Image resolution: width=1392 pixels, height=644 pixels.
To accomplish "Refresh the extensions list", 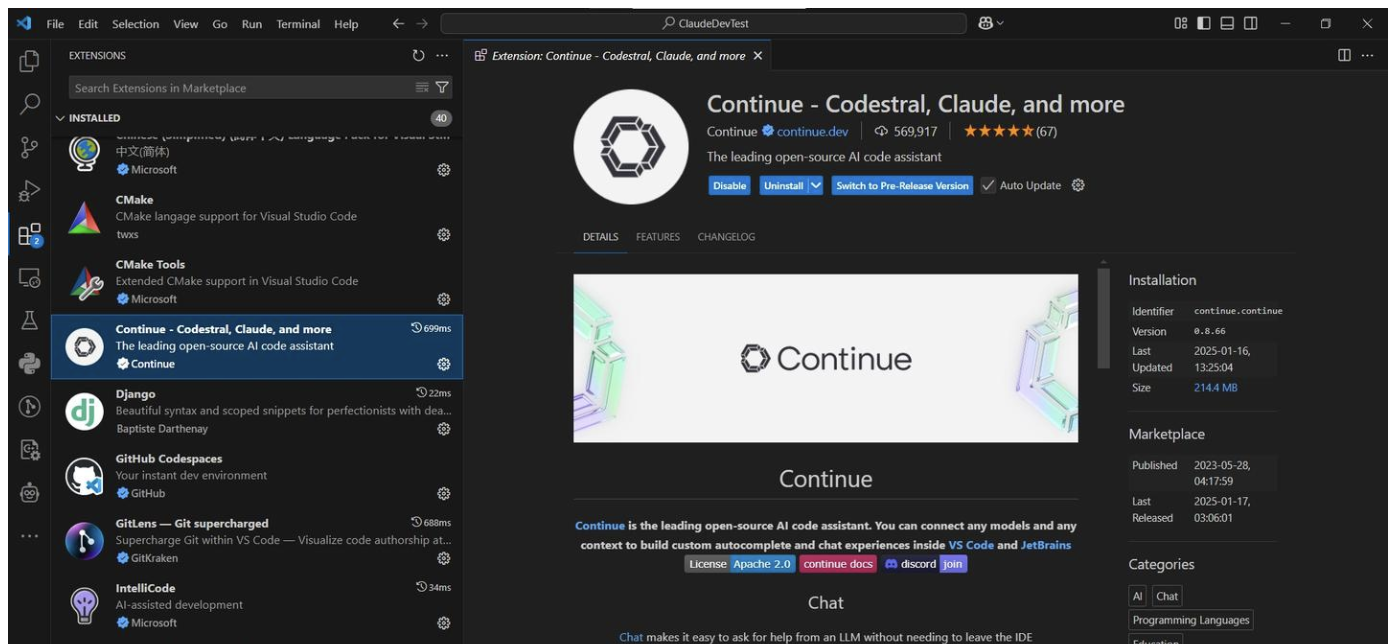I will point(419,56).
